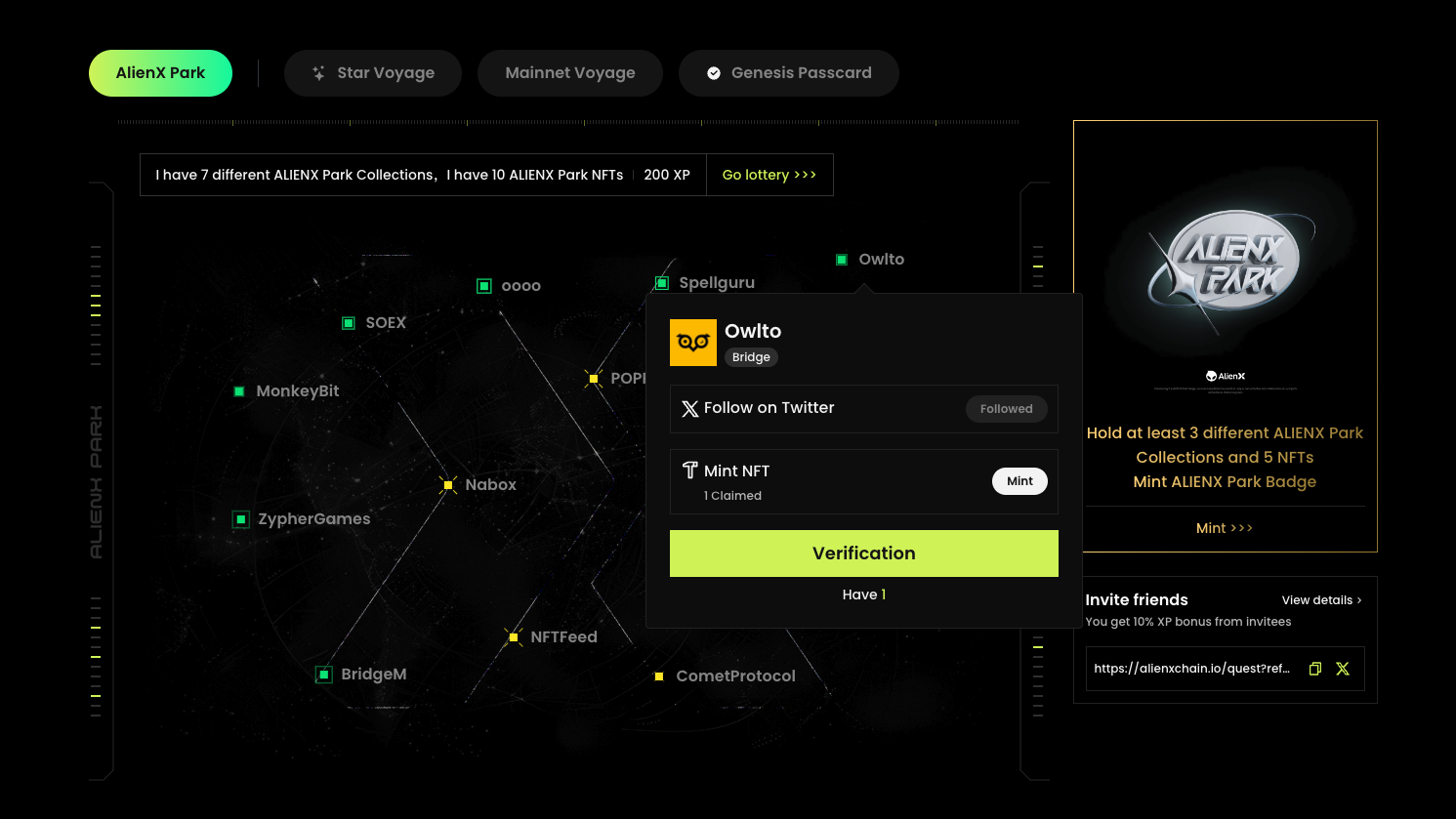Switch to the Mainnet Voyage tab
This screenshot has width=1456, height=819.
coord(570,73)
